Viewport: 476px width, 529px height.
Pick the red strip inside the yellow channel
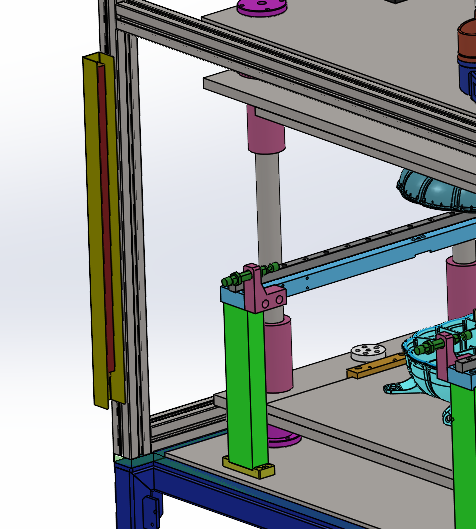click(x=105, y=219)
